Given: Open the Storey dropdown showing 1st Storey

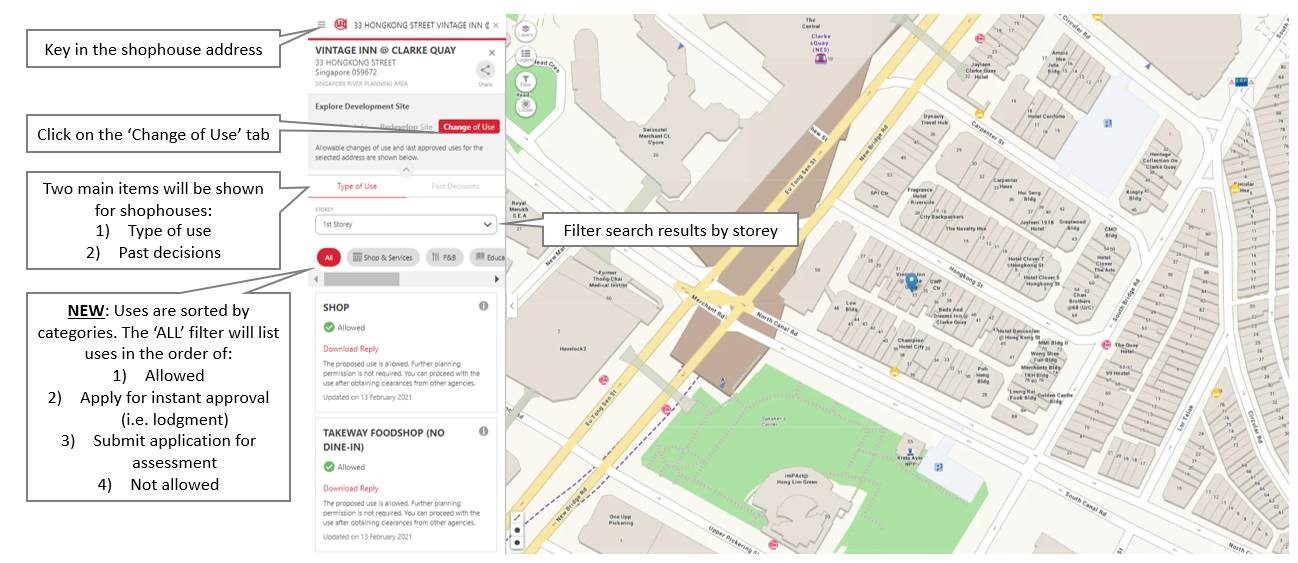Looking at the screenshot, I should pyautogui.click(x=406, y=224).
